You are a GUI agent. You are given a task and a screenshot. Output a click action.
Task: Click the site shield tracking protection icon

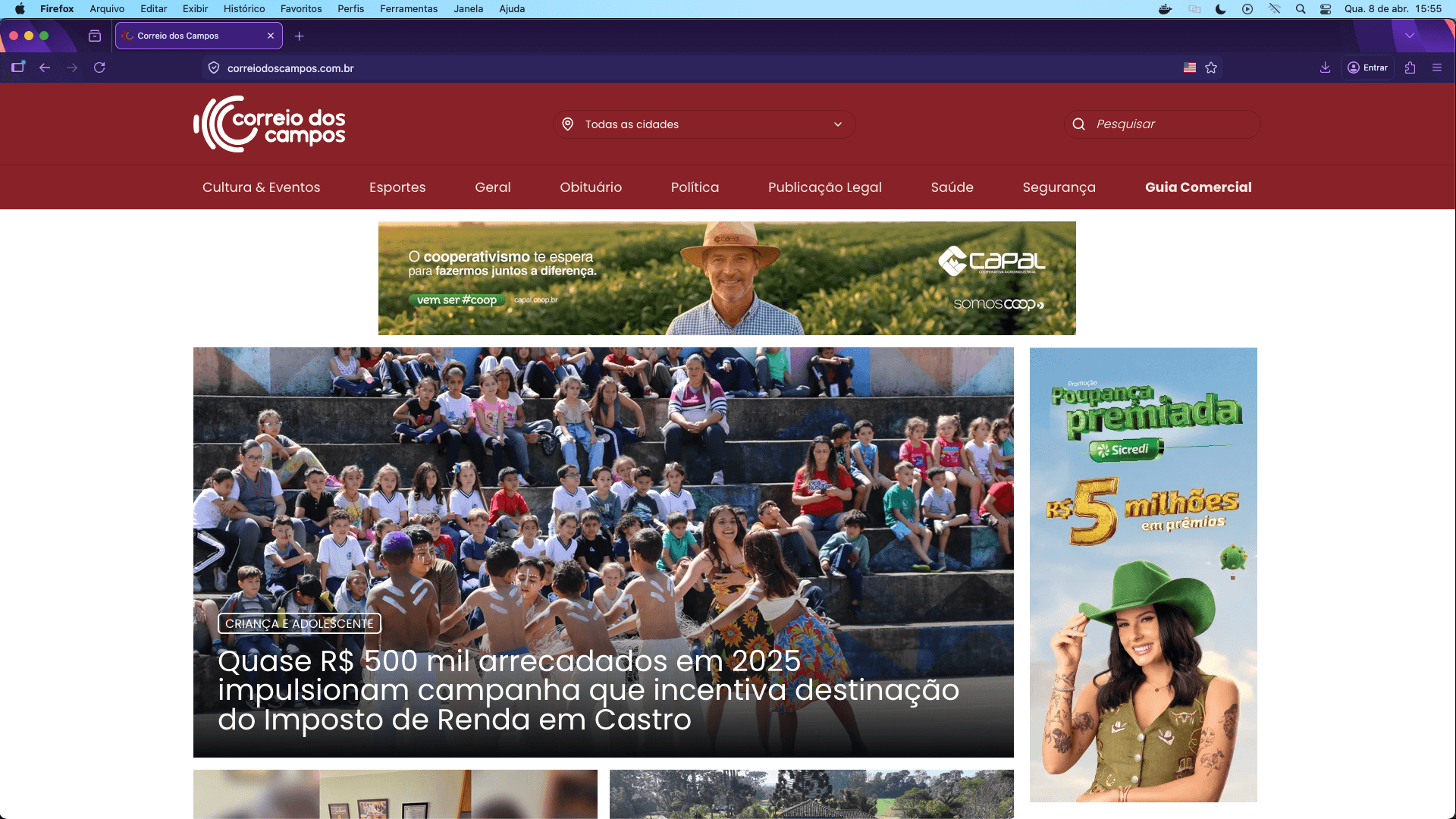click(214, 68)
